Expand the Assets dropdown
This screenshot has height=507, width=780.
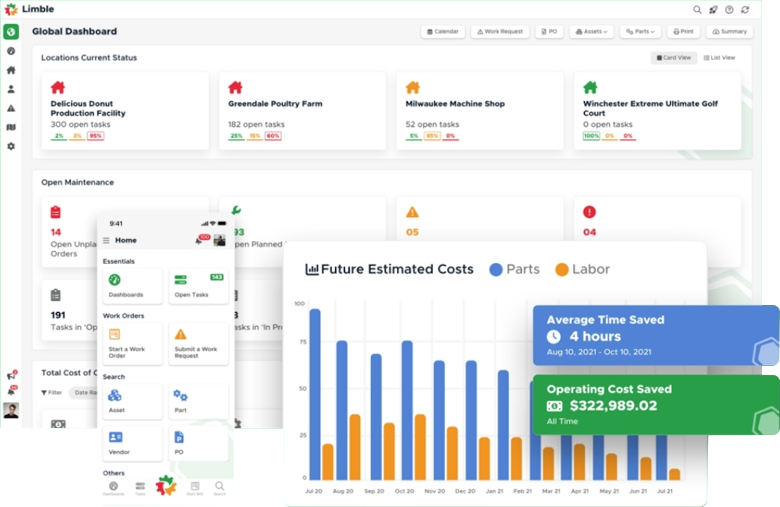click(x=591, y=31)
